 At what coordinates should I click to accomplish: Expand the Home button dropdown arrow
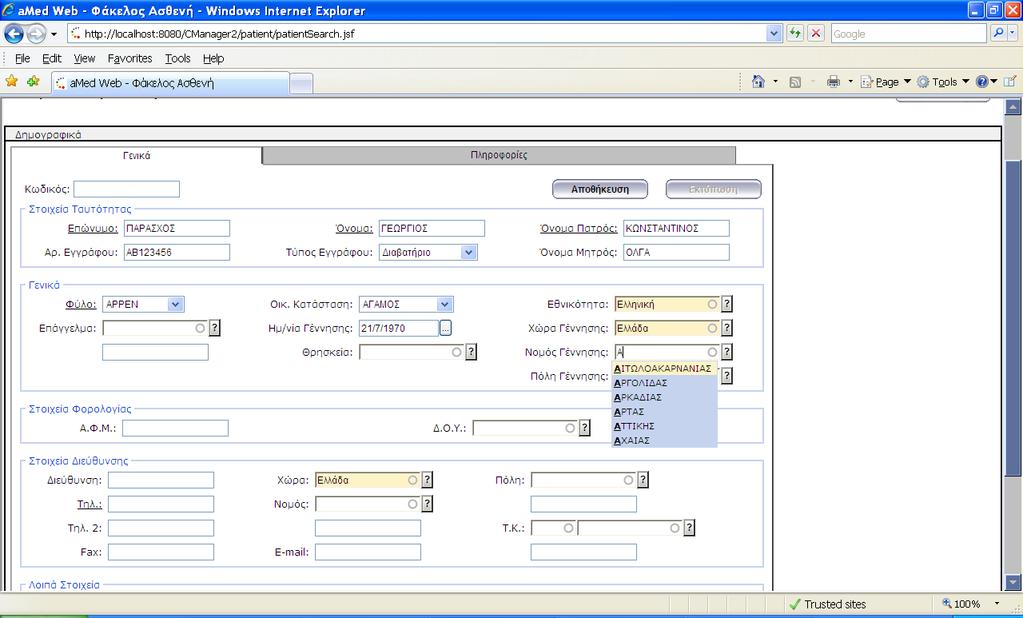[775, 82]
